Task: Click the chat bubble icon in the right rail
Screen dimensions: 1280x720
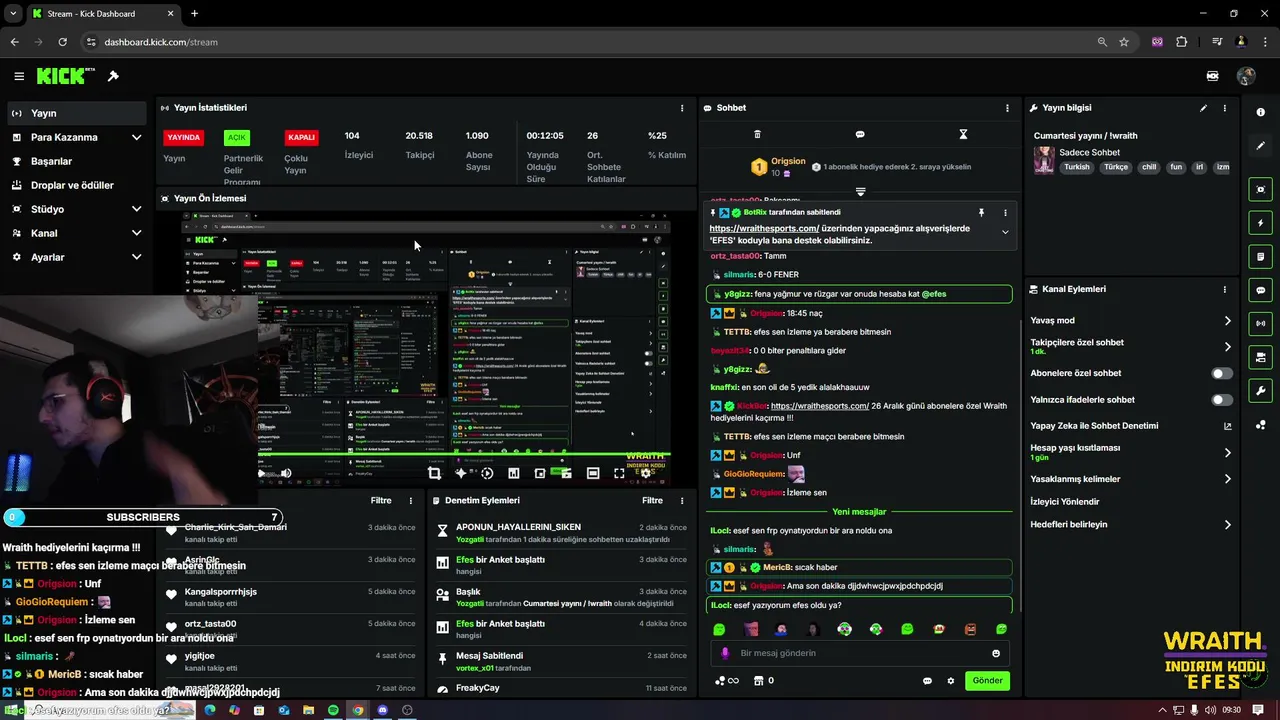Action: tap(1261, 290)
